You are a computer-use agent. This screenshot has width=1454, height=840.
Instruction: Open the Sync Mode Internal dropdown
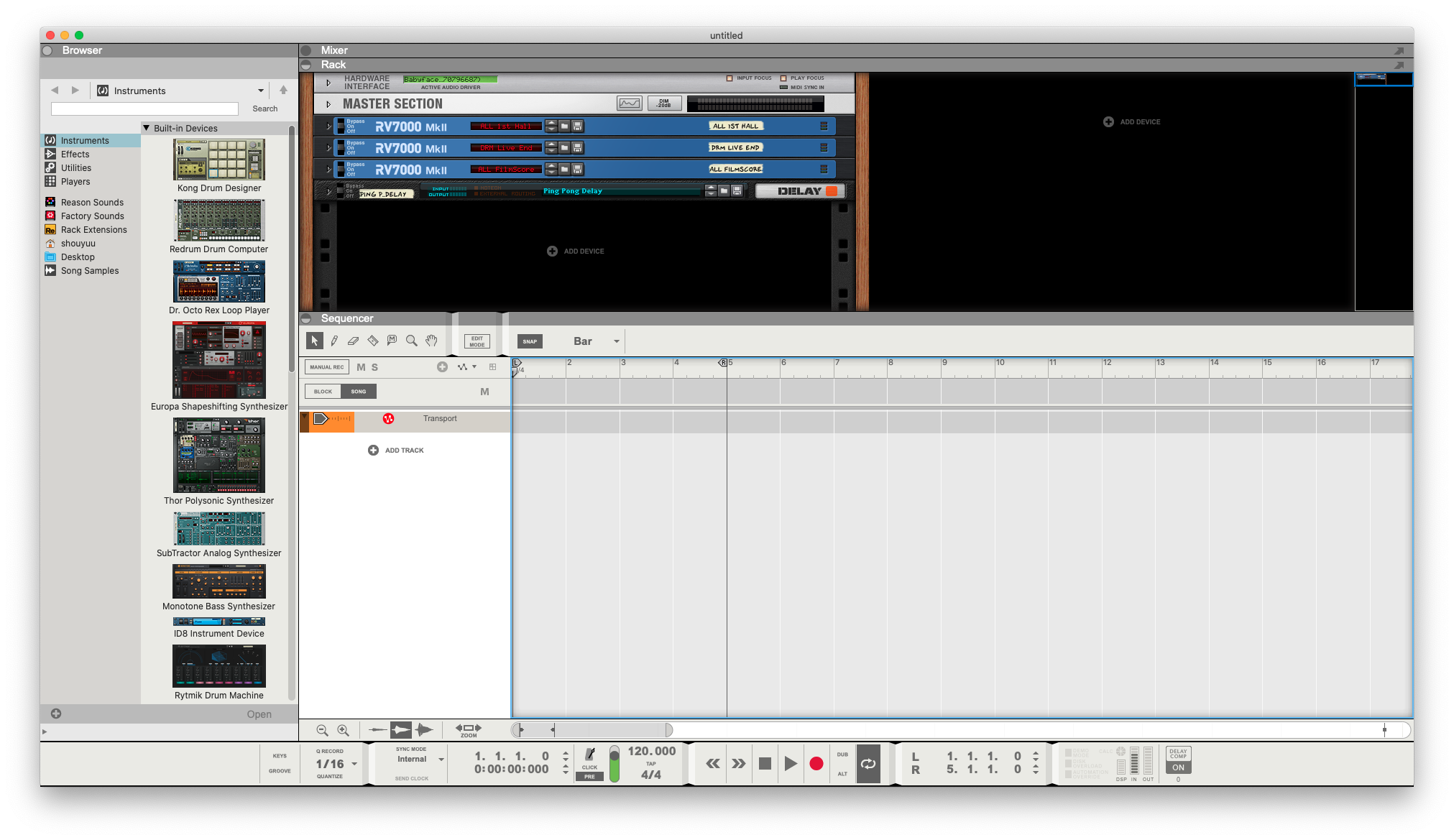pos(441,760)
